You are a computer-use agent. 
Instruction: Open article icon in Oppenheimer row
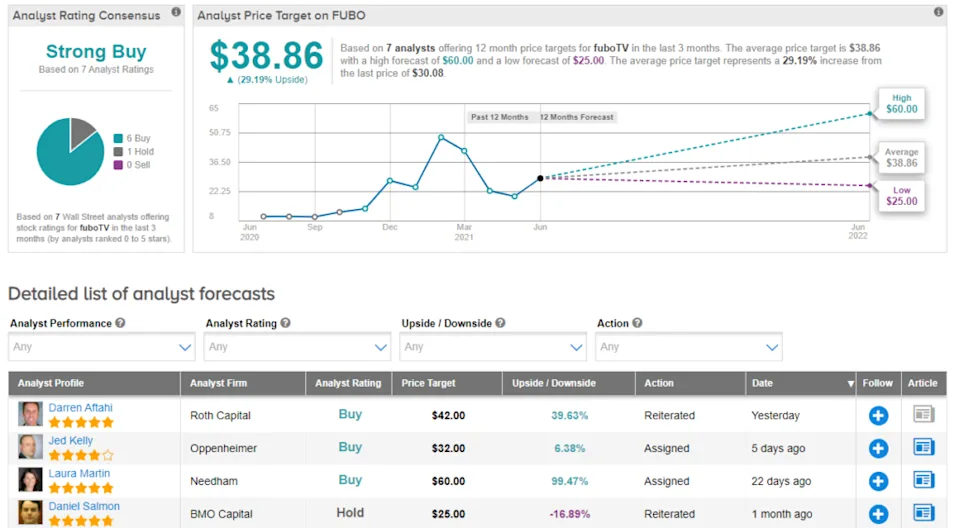point(924,447)
